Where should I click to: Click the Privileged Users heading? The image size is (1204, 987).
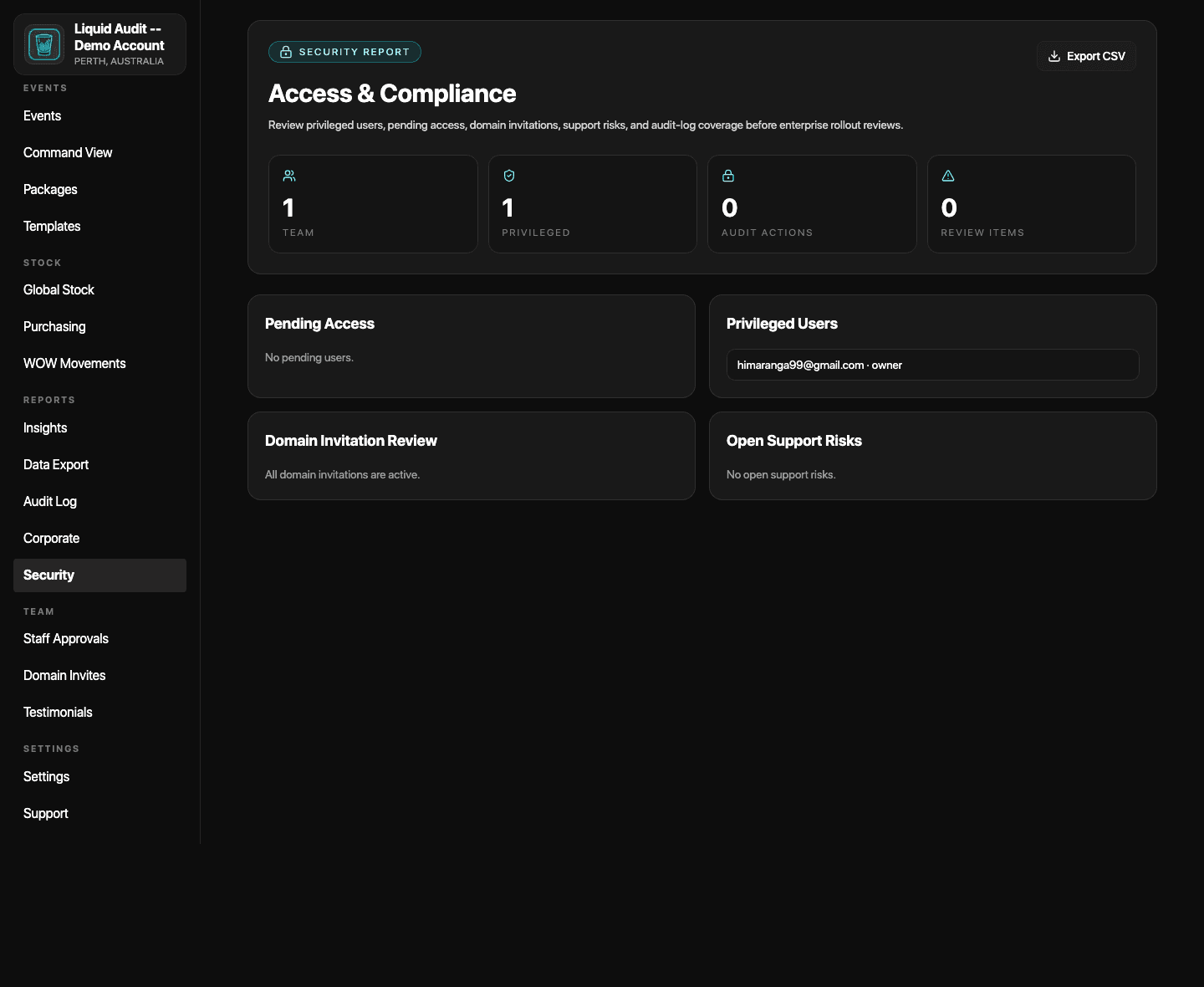click(782, 324)
